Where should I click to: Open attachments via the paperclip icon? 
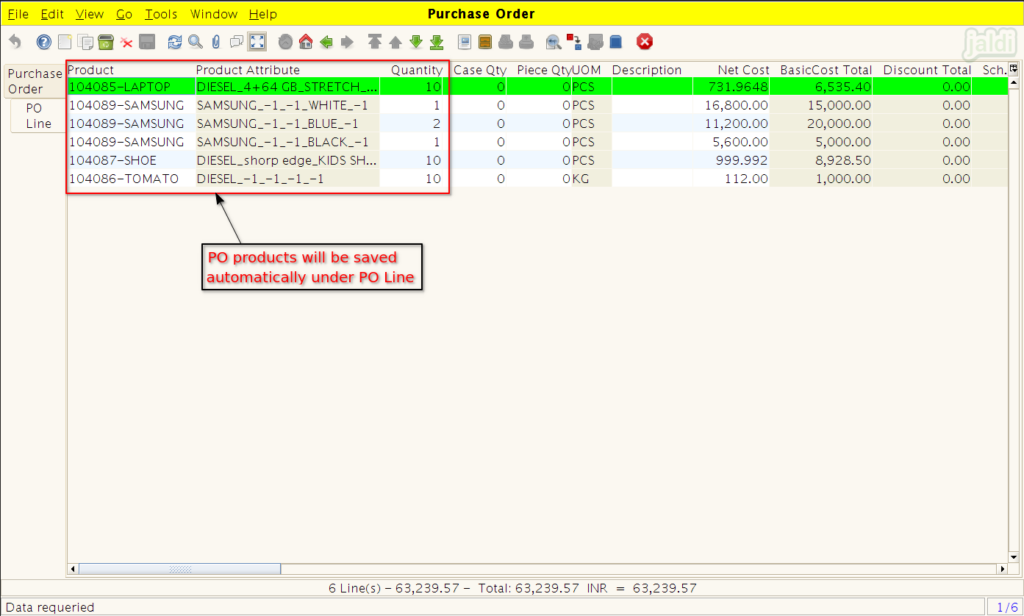coord(216,42)
